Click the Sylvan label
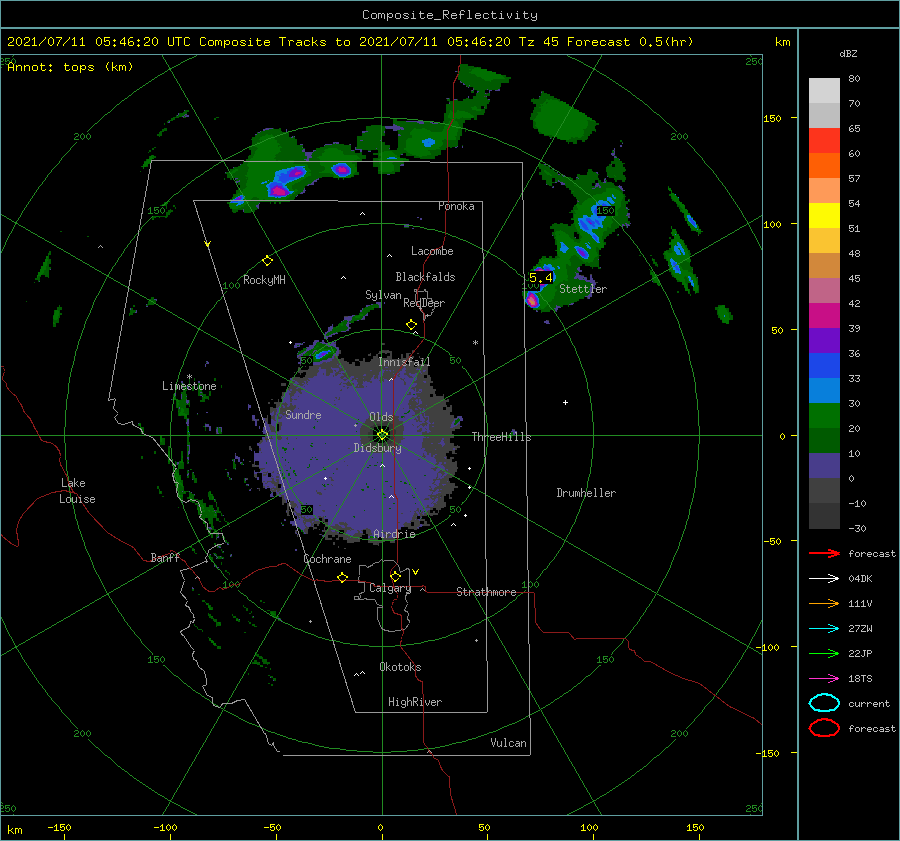The image size is (900, 841). tap(383, 295)
